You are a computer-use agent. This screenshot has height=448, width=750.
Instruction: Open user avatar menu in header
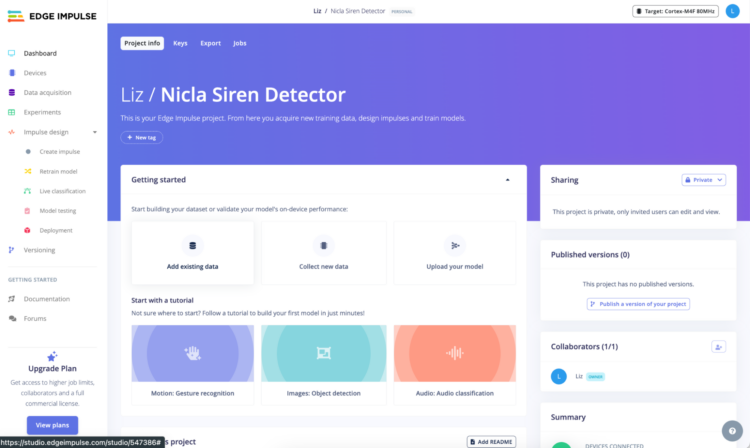coord(733,11)
